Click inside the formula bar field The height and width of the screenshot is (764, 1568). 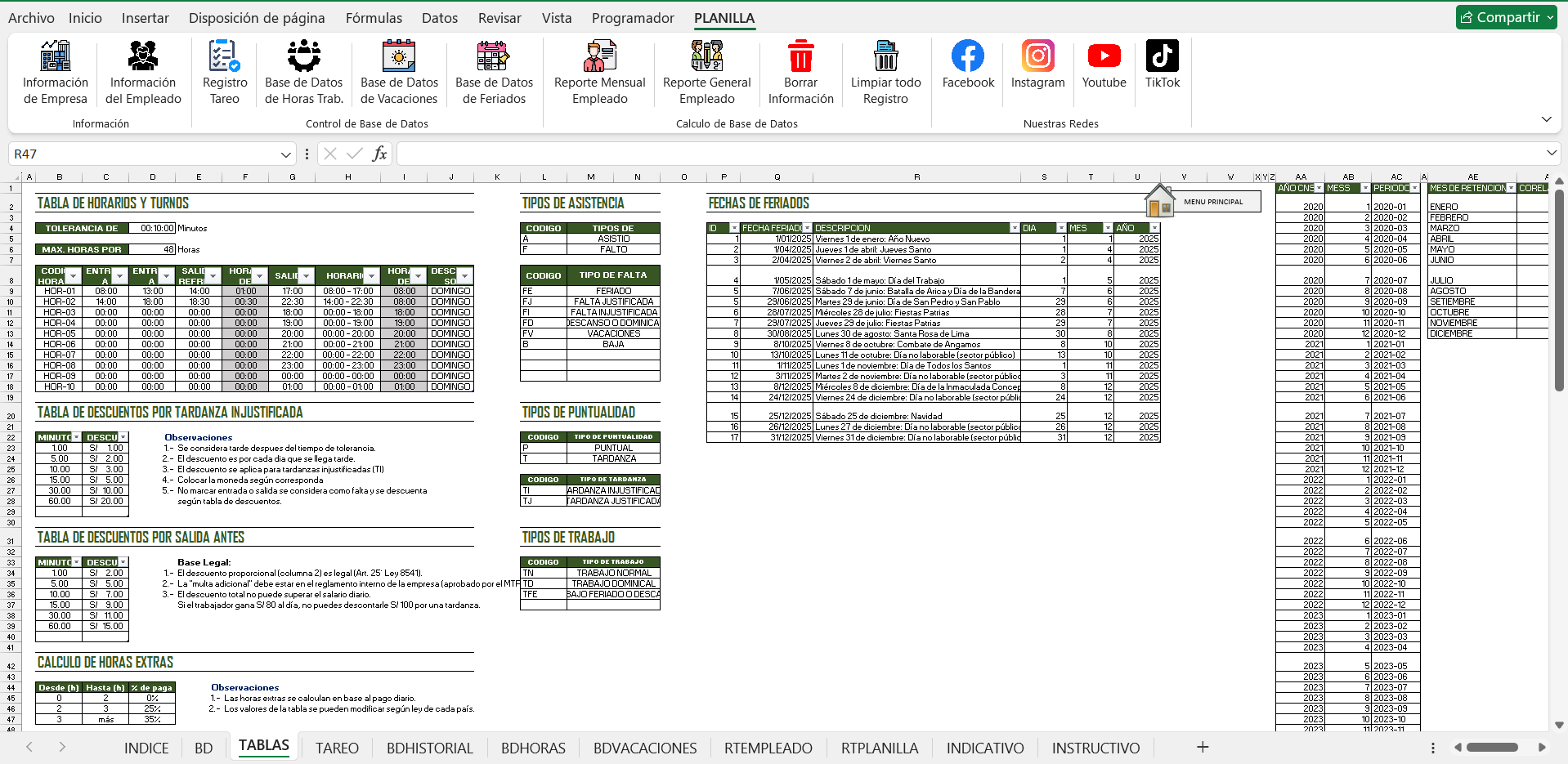[965, 154]
